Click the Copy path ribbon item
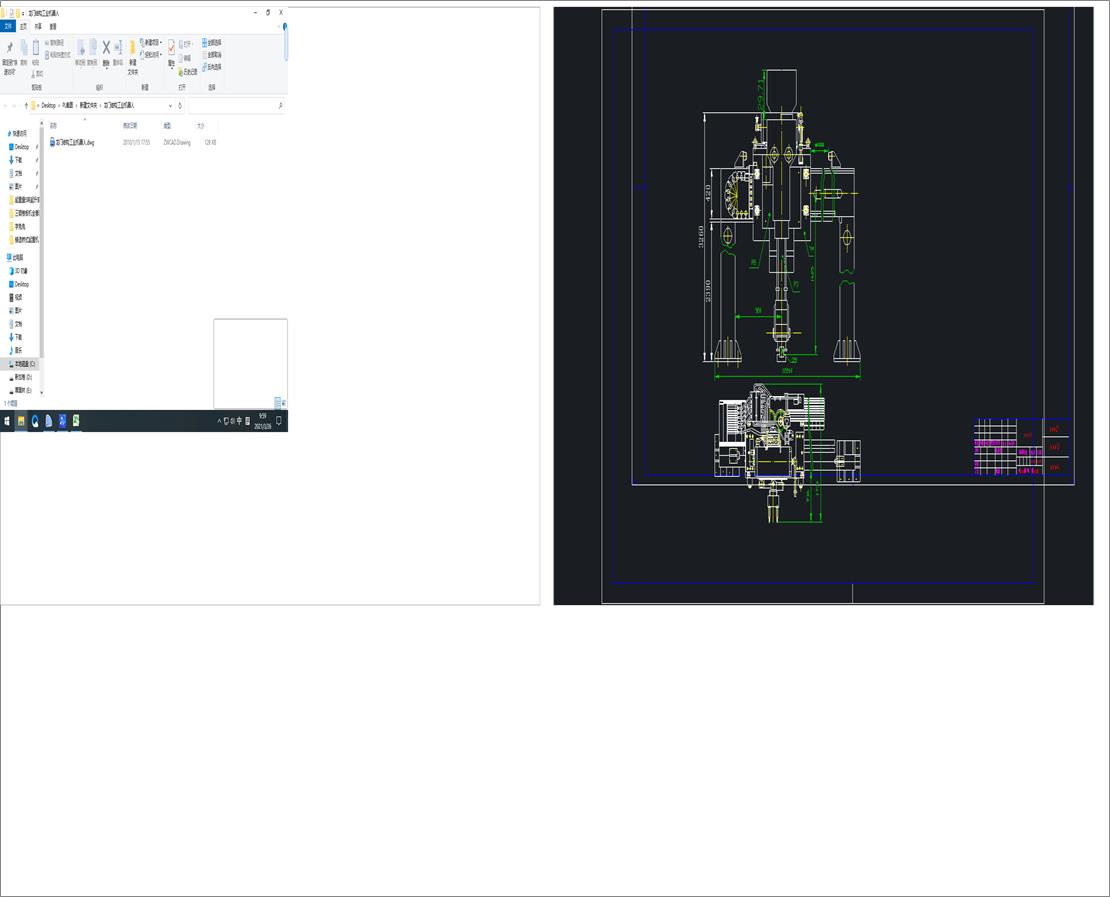The width and height of the screenshot is (1110, 897). (55, 43)
